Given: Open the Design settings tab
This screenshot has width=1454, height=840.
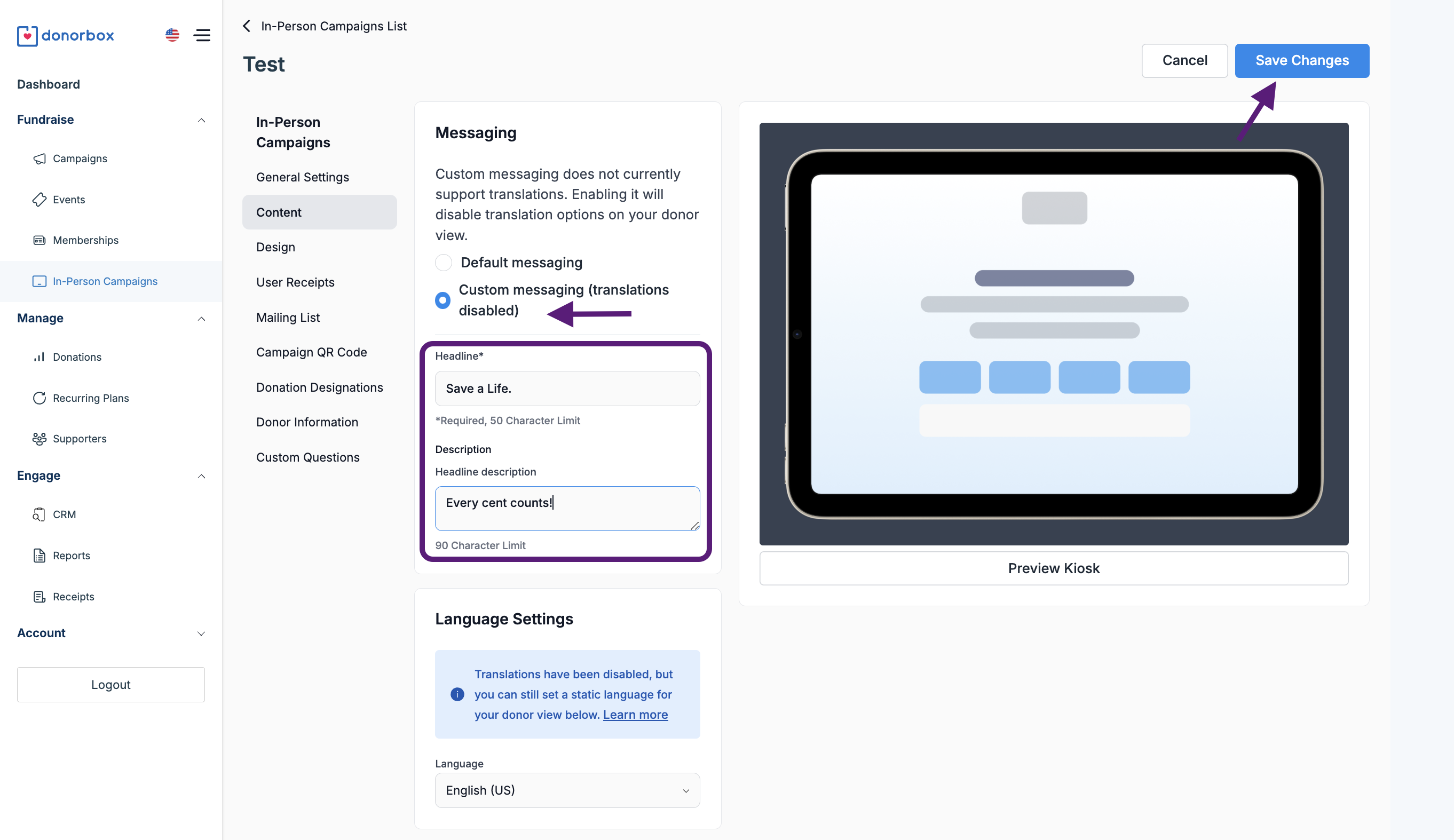Looking at the screenshot, I should click(276, 247).
